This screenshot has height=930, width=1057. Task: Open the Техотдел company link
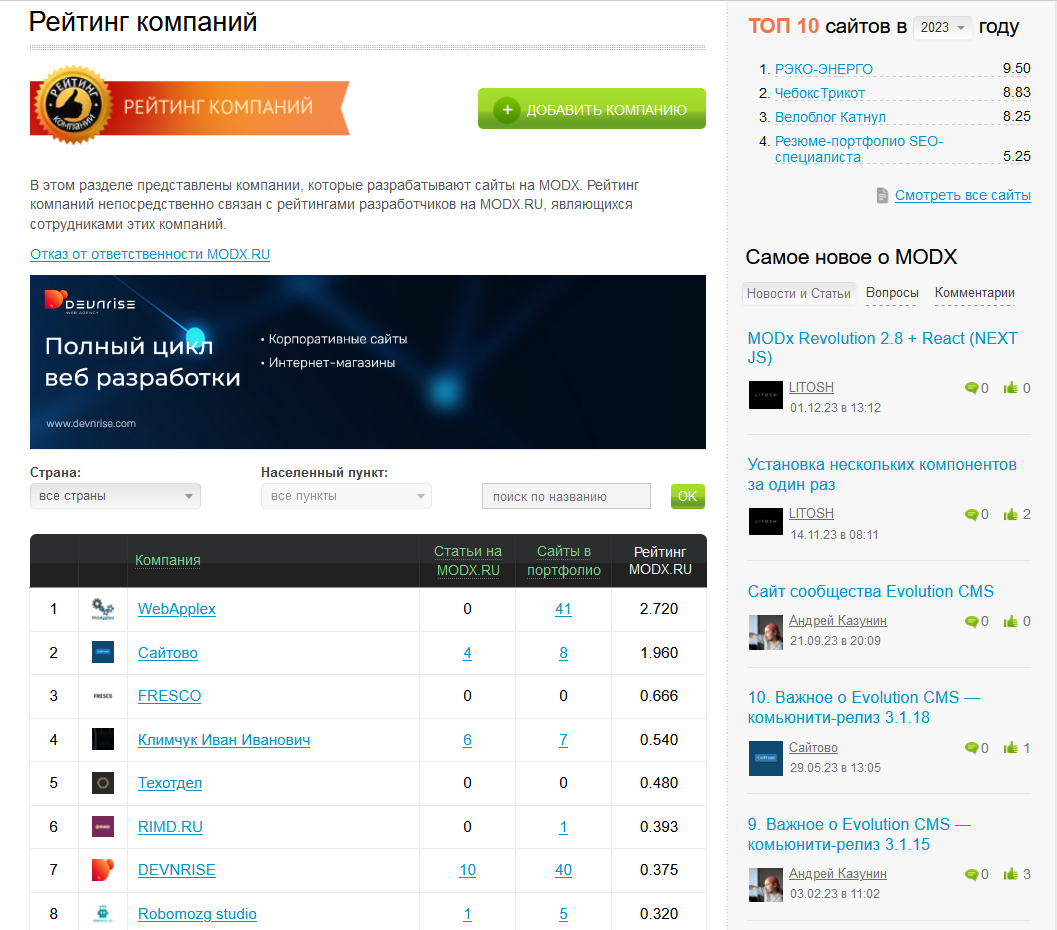[x=170, y=783]
